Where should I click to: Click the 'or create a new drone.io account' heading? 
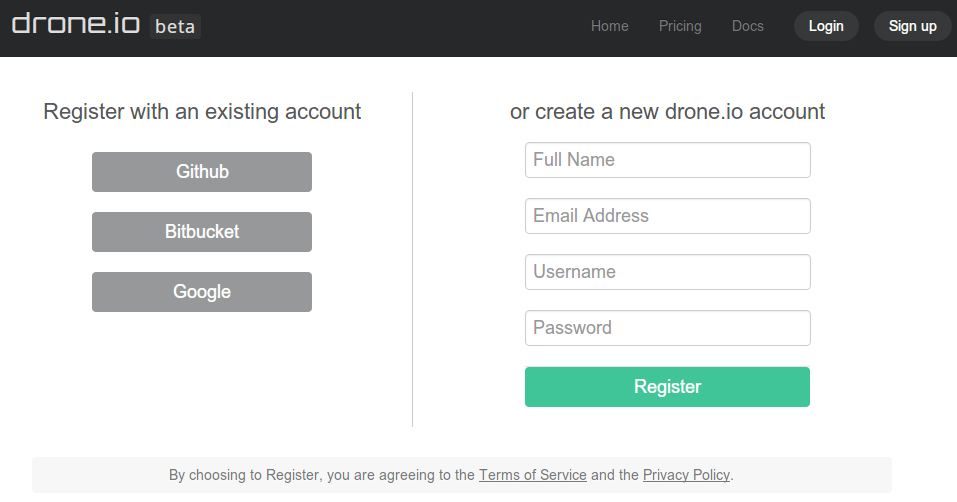coord(667,112)
